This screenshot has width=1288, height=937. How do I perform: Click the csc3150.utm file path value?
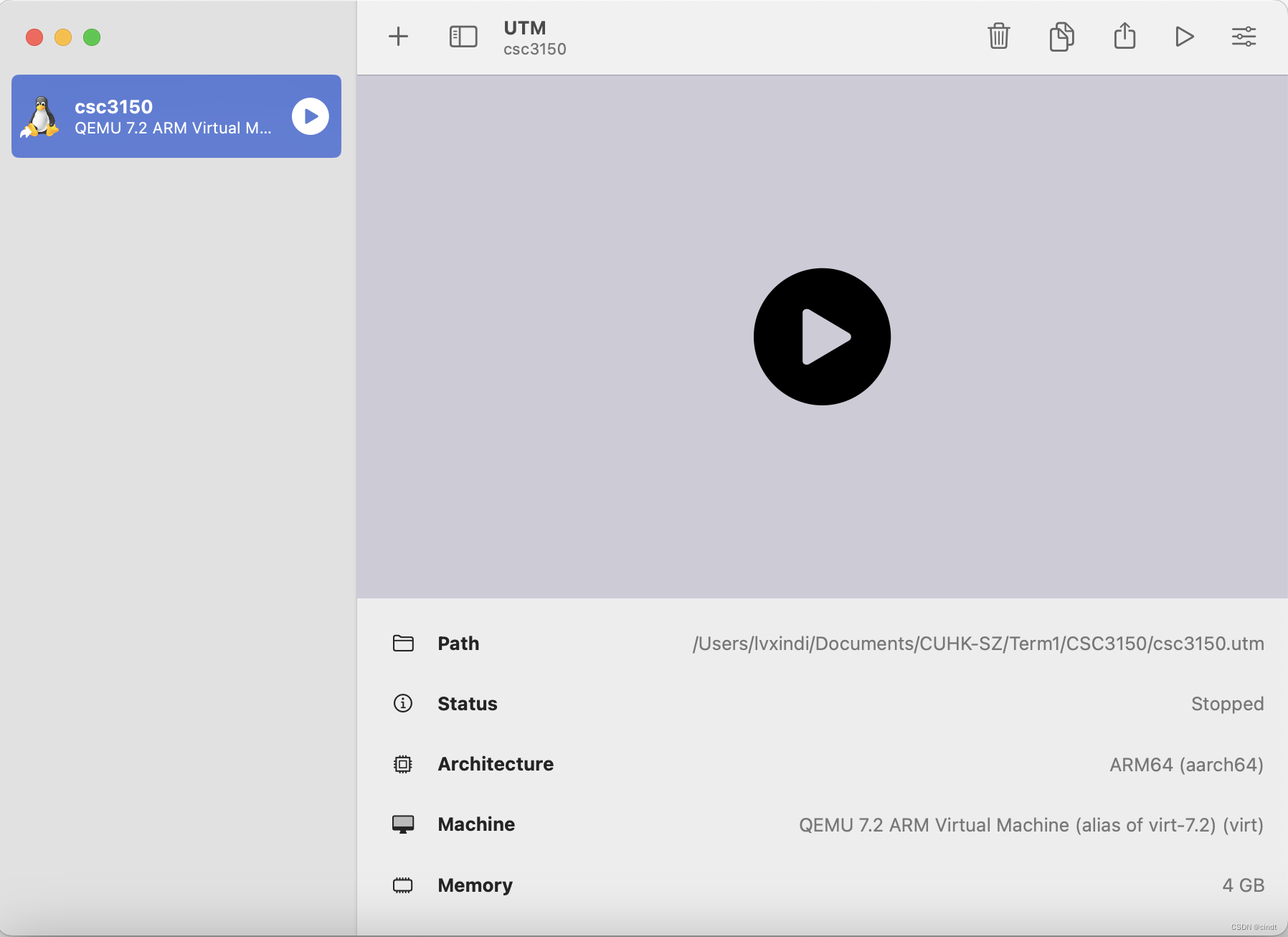coord(978,644)
